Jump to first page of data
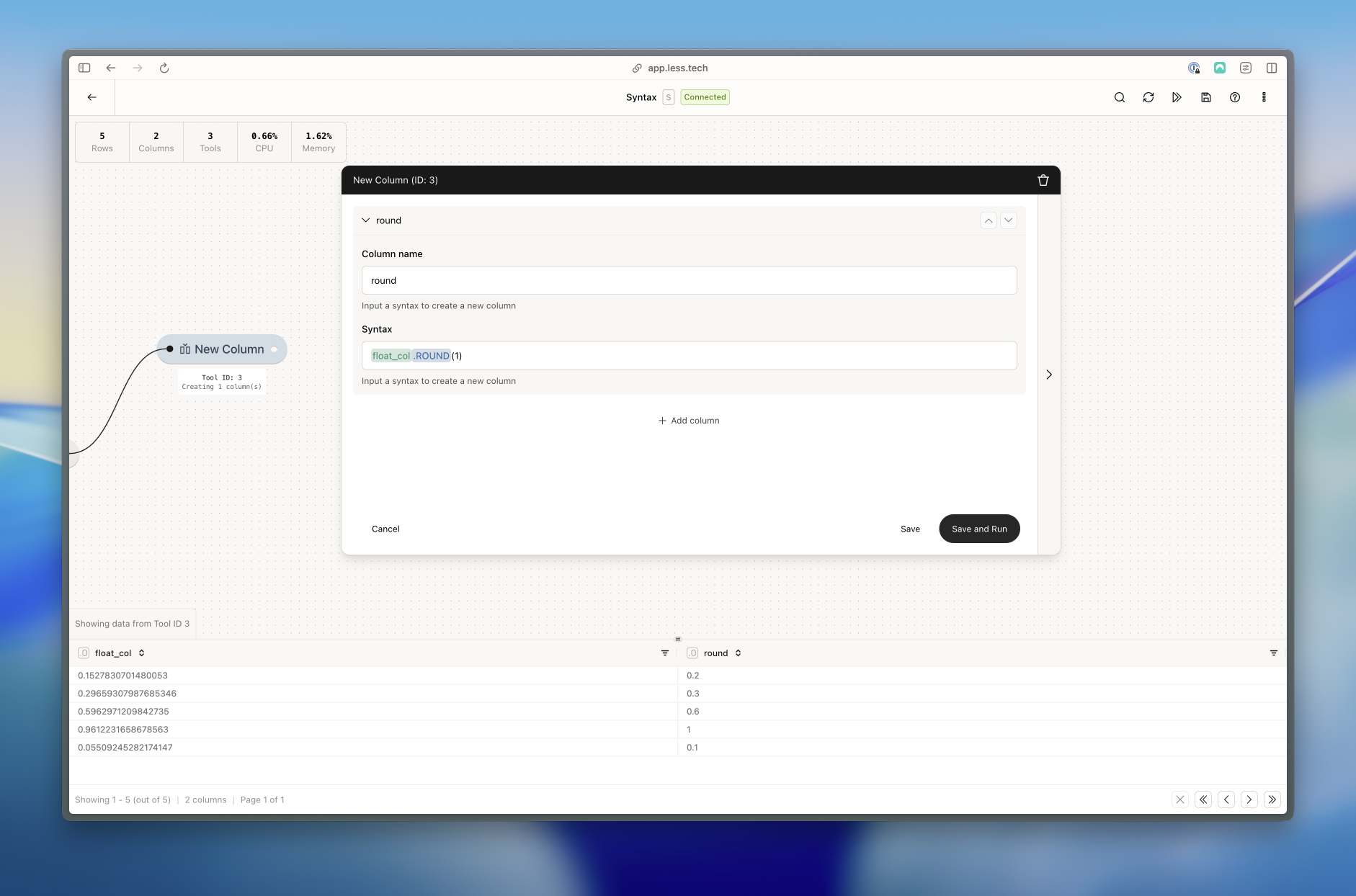The width and height of the screenshot is (1356, 896). coord(1203,799)
